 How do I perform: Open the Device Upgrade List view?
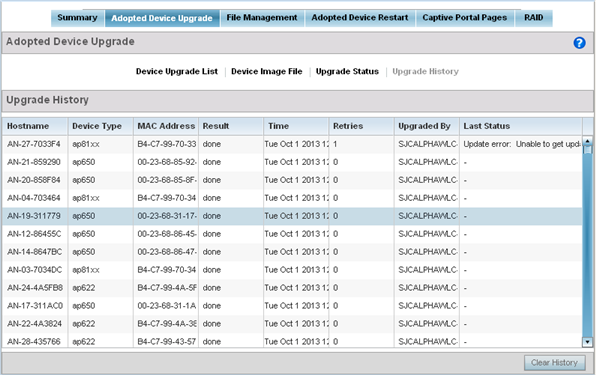(177, 71)
